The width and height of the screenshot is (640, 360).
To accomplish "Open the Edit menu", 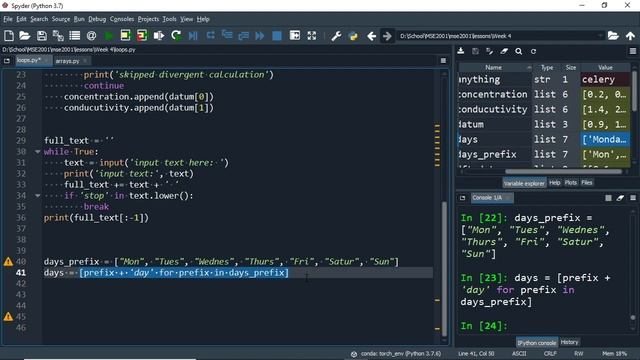I will (x=21, y=19).
